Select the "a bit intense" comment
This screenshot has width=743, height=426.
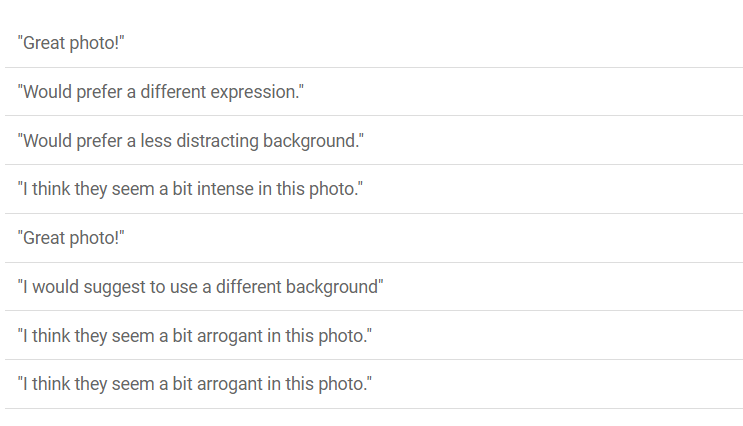(190, 189)
